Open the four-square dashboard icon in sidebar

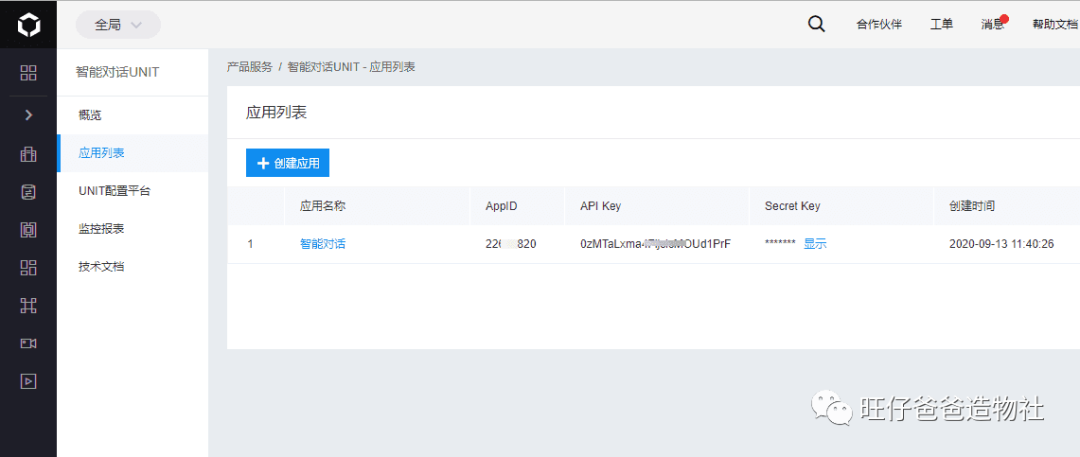click(28, 72)
